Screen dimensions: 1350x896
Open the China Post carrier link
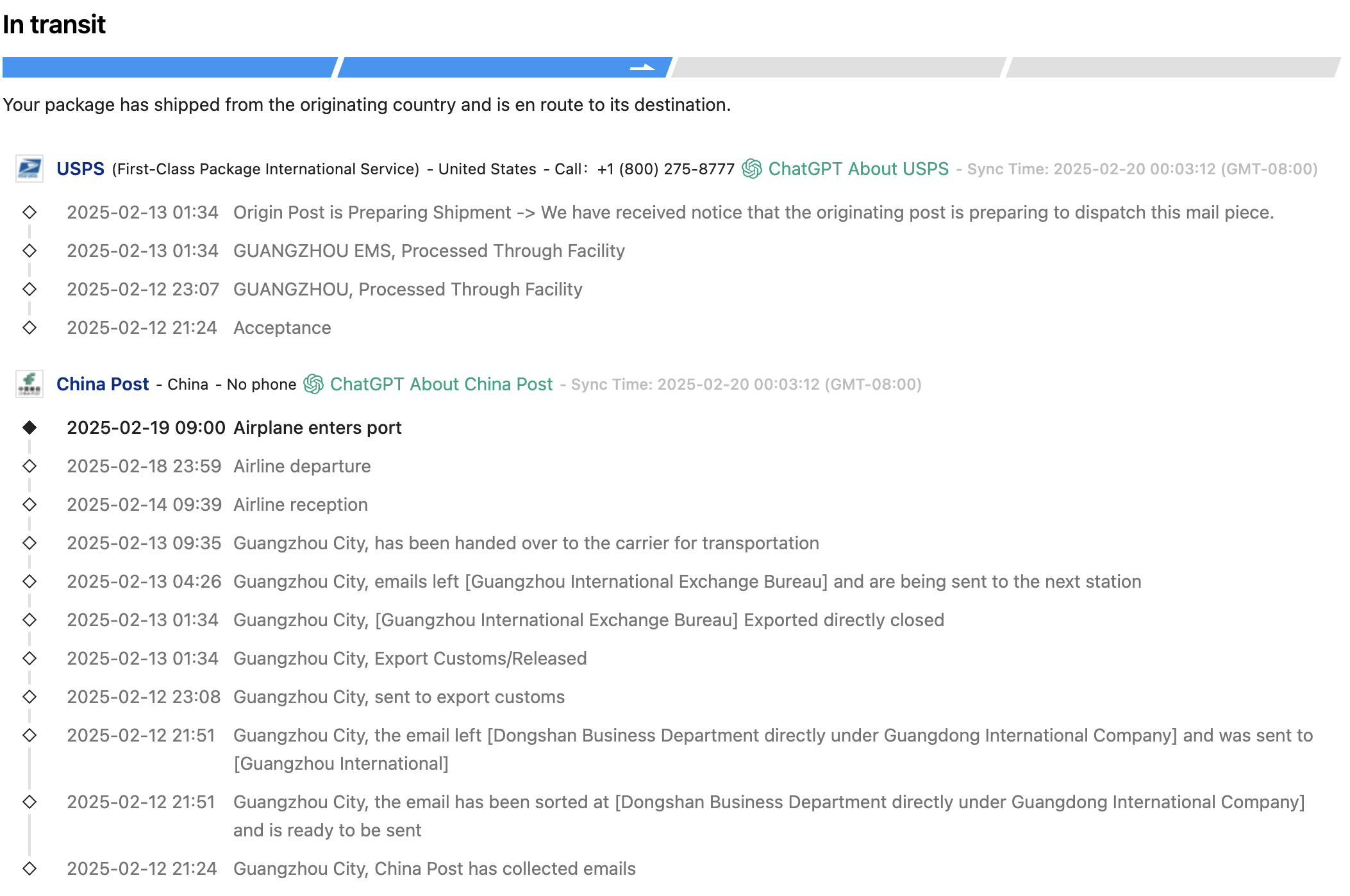pyautogui.click(x=103, y=384)
